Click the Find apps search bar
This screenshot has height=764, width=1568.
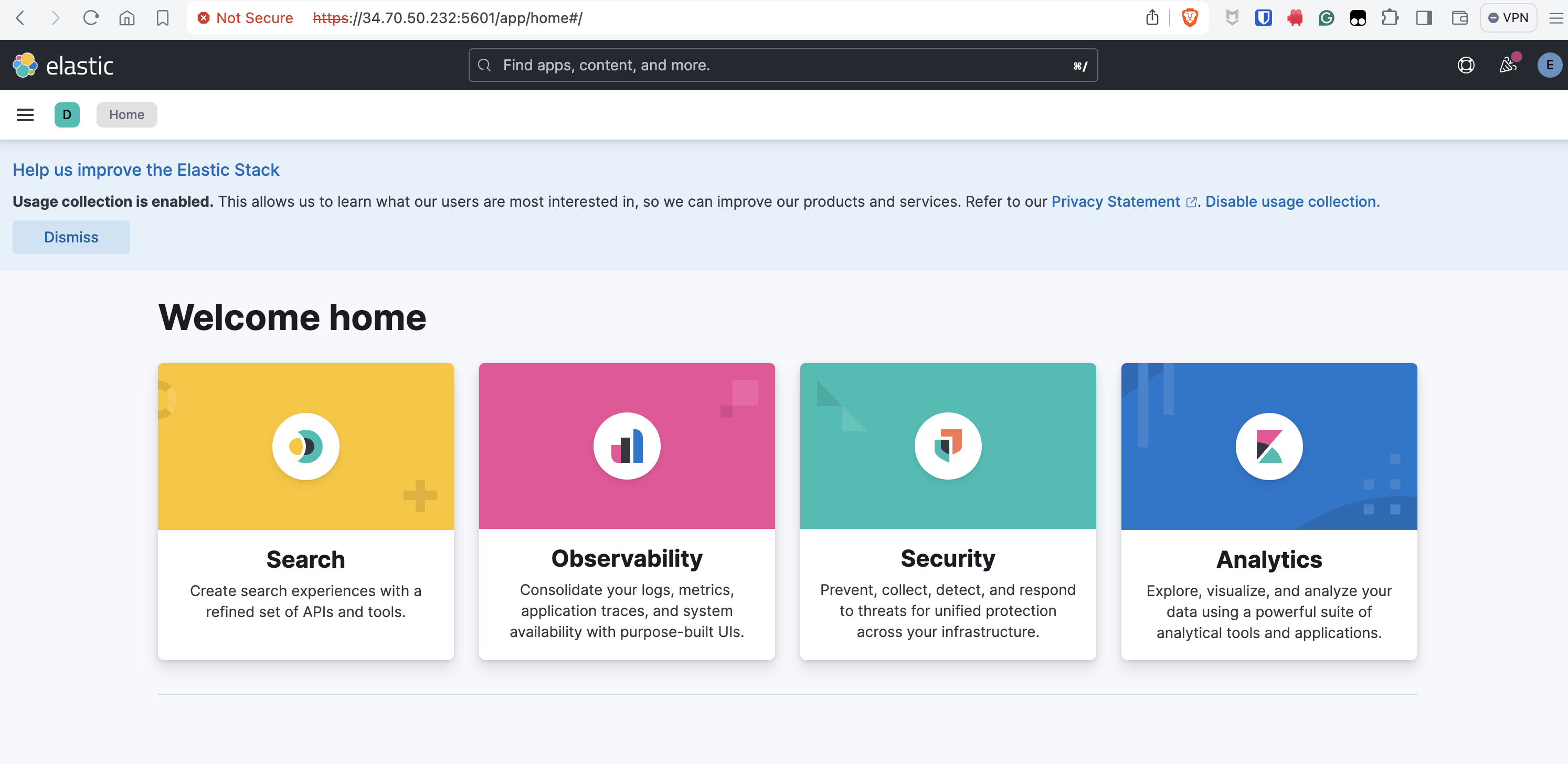coord(783,64)
